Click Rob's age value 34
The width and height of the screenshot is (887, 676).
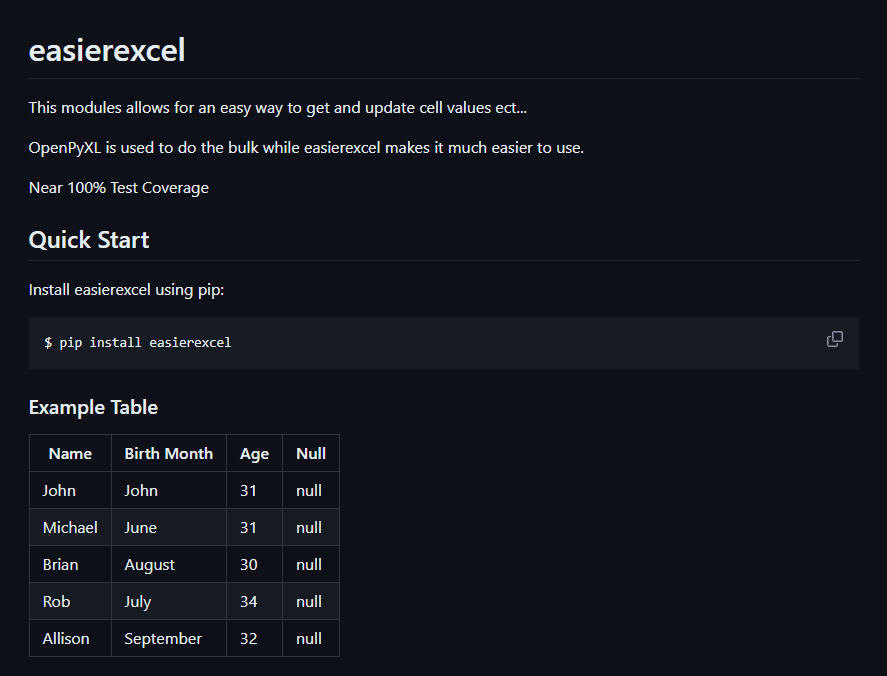[x=254, y=601]
